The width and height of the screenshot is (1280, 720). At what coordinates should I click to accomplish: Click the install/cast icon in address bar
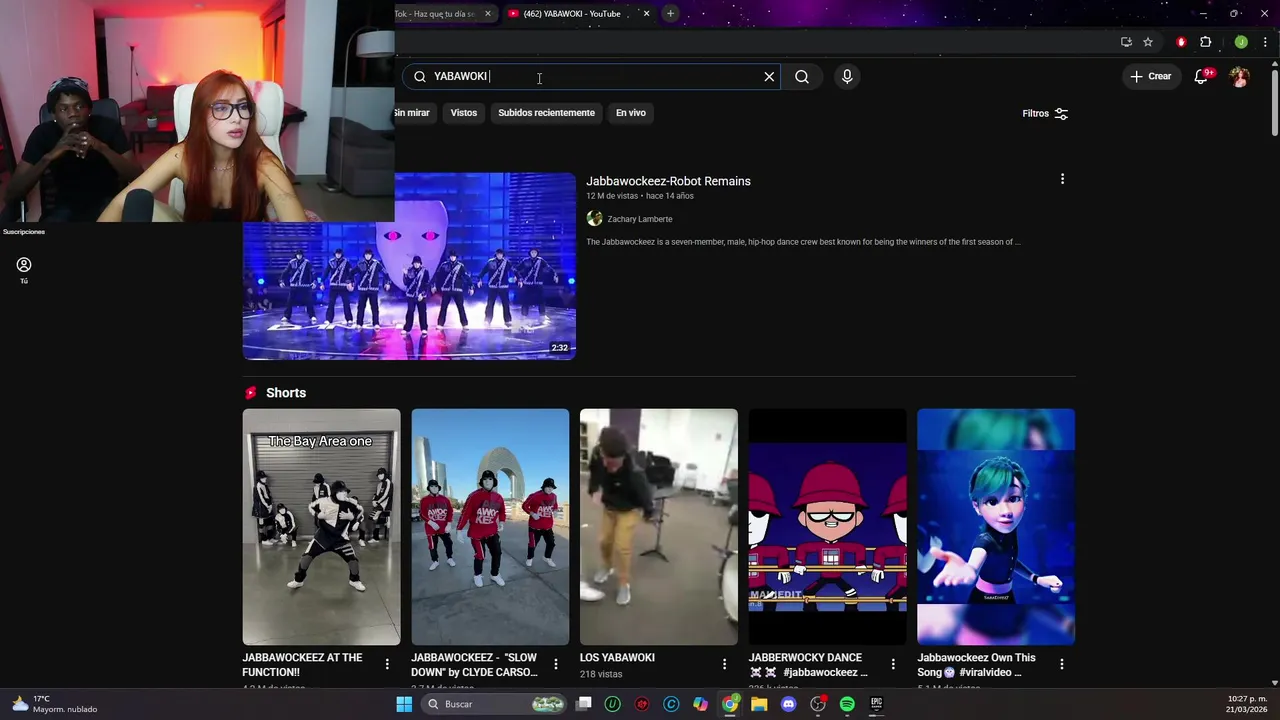pos(1126,42)
